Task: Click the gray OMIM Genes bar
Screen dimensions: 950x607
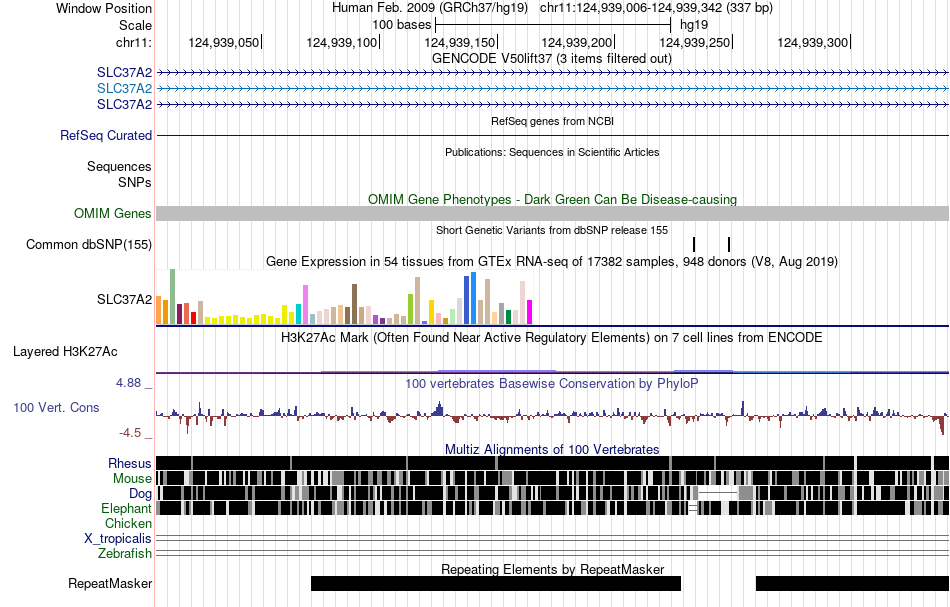Action: 553,213
